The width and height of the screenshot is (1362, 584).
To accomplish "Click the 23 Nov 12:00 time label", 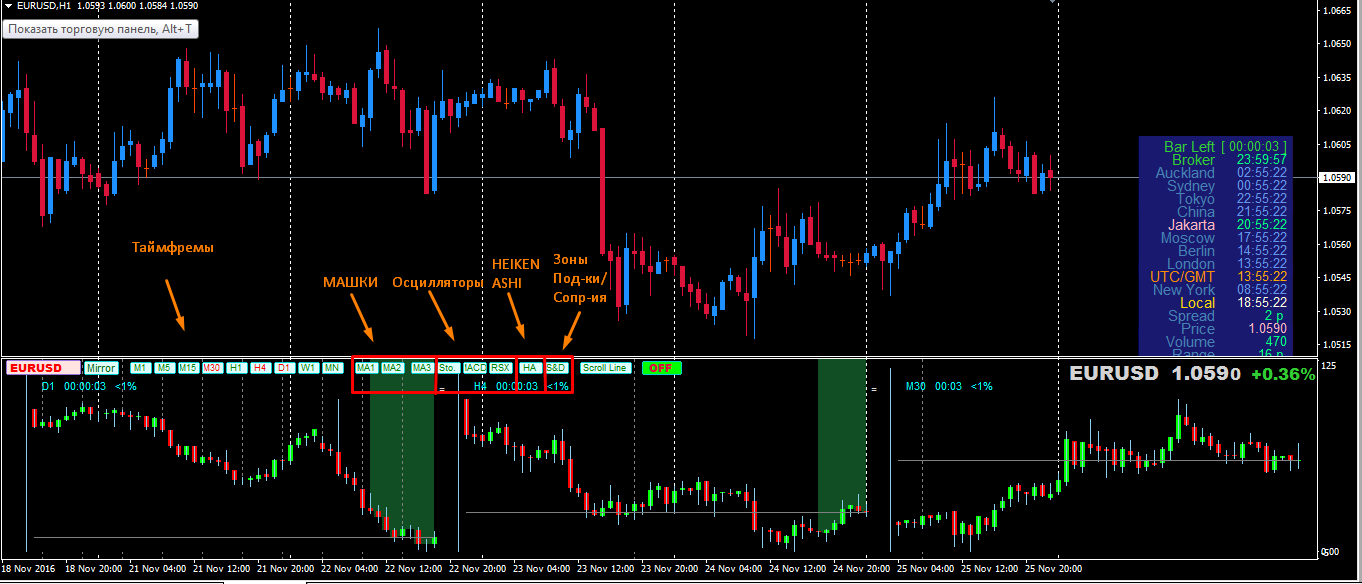I will 606,568.
